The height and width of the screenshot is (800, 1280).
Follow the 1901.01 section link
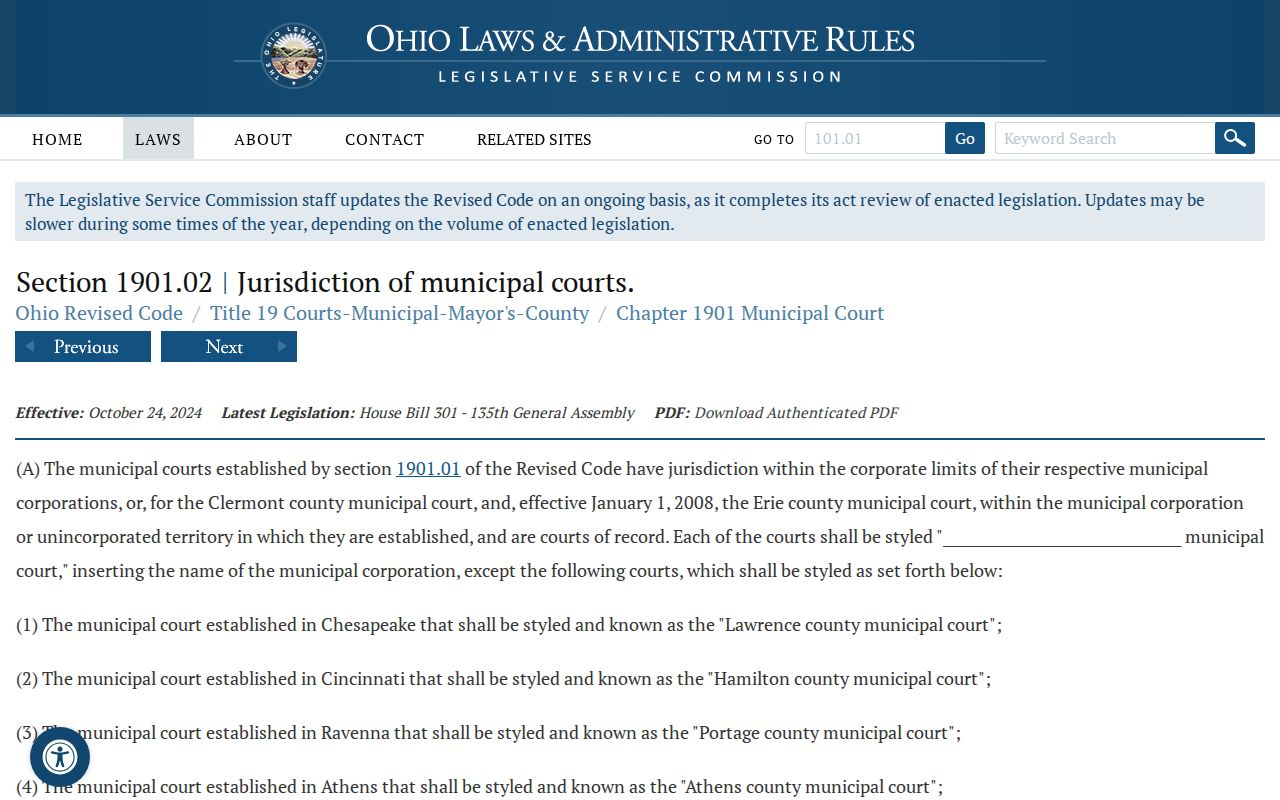[x=428, y=468]
